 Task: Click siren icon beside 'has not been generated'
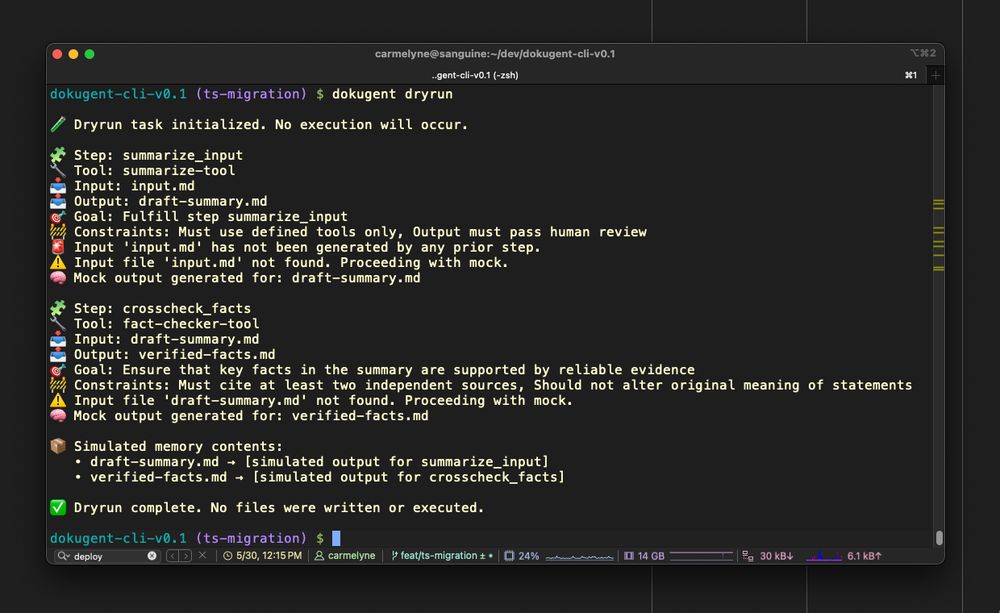point(58,247)
